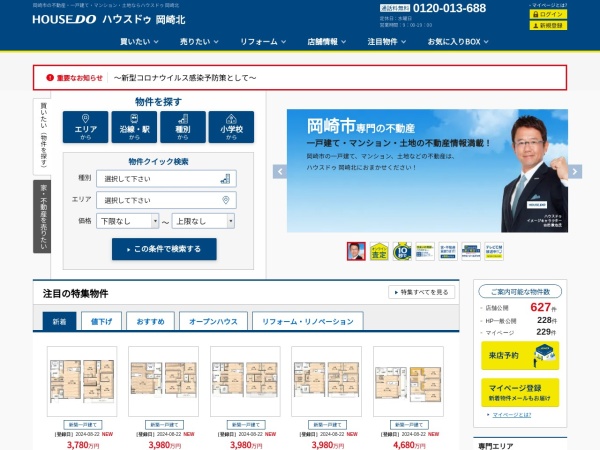The height and width of the screenshot is (450, 600).
Task: Click the エリア 選択して下さい field
Action: pyautogui.click(x=166, y=200)
